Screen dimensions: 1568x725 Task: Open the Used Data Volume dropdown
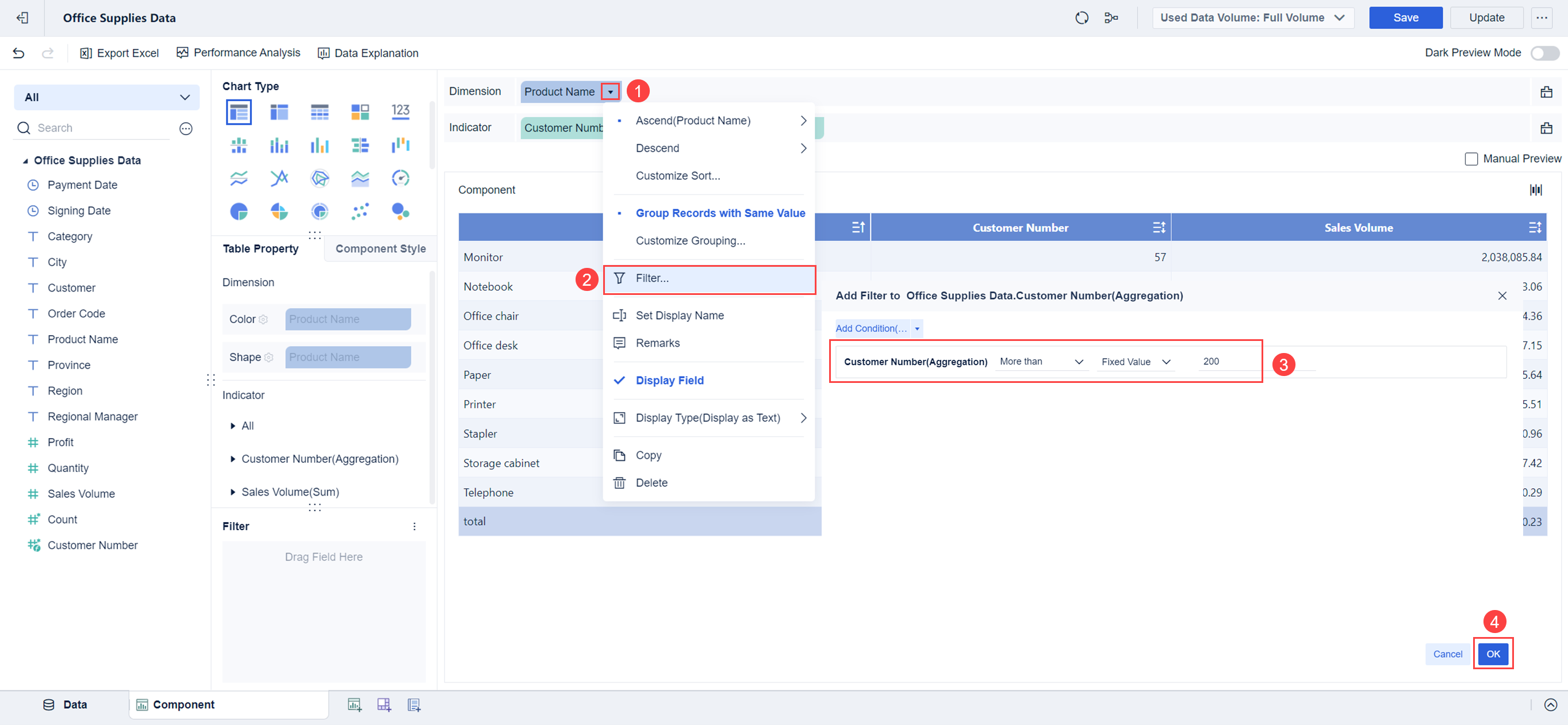[x=1252, y=18]
